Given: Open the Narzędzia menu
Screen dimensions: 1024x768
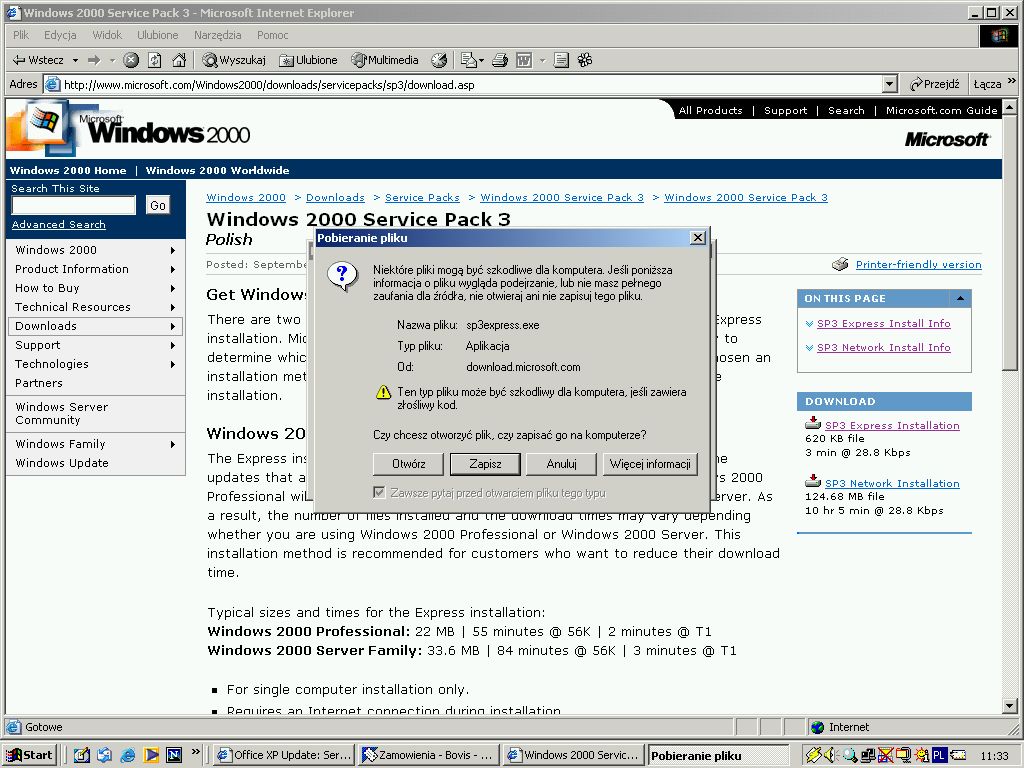Looking at the screenshot, I should (217, 35).
